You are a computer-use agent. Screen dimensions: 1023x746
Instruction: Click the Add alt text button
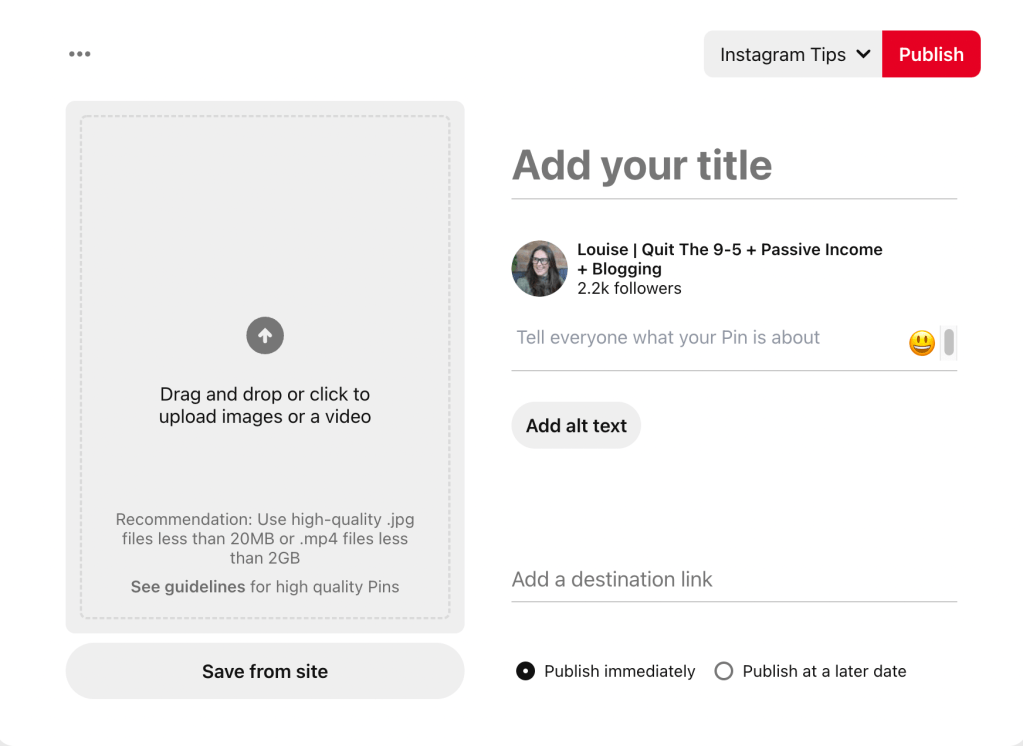pos(576,426)
